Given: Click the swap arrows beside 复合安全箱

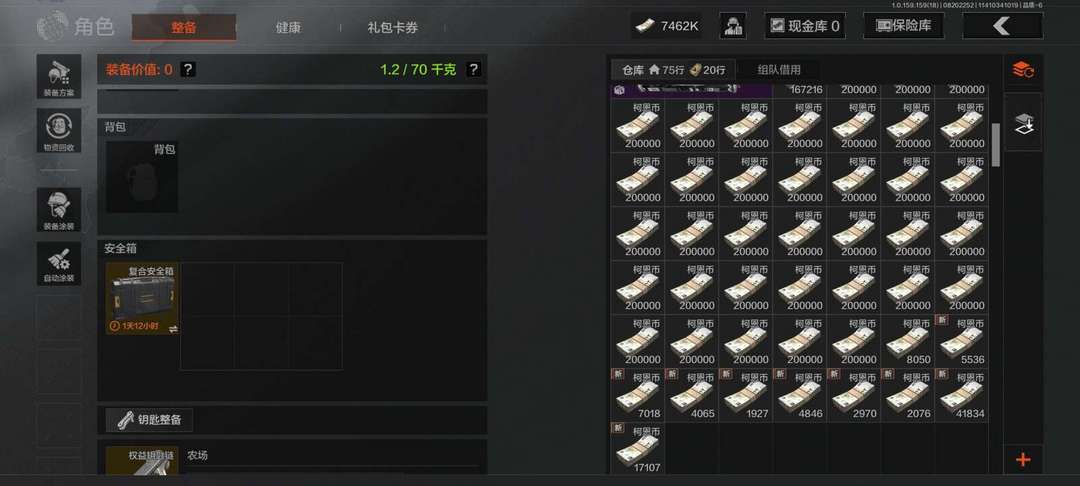Looking at the screenshot, I should pos(174,329).
